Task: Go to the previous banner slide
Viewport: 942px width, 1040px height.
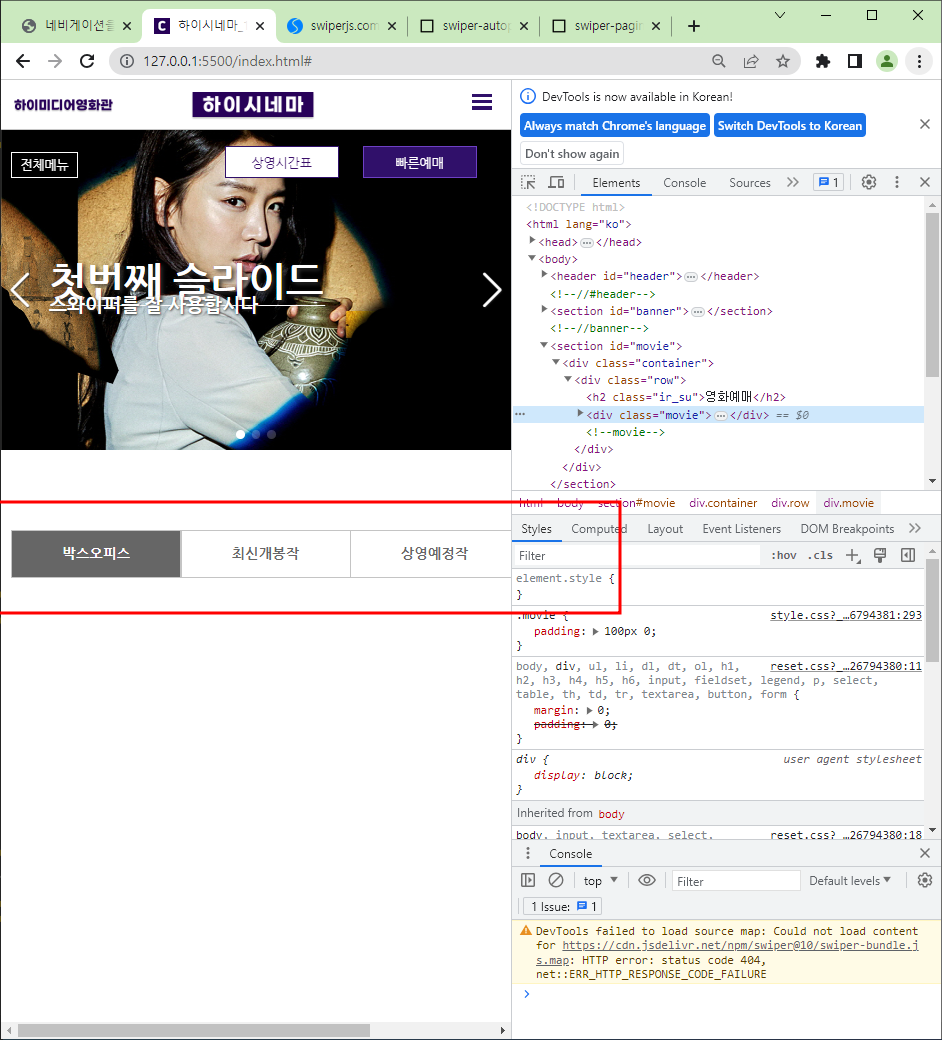Action: click(19, 290)
